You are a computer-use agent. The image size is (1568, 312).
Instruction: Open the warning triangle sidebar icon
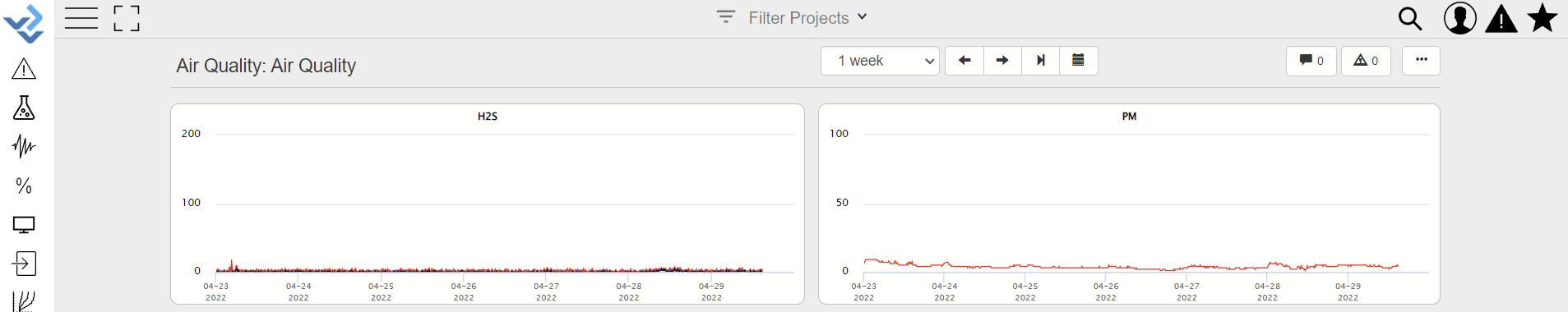coord(24,69)
